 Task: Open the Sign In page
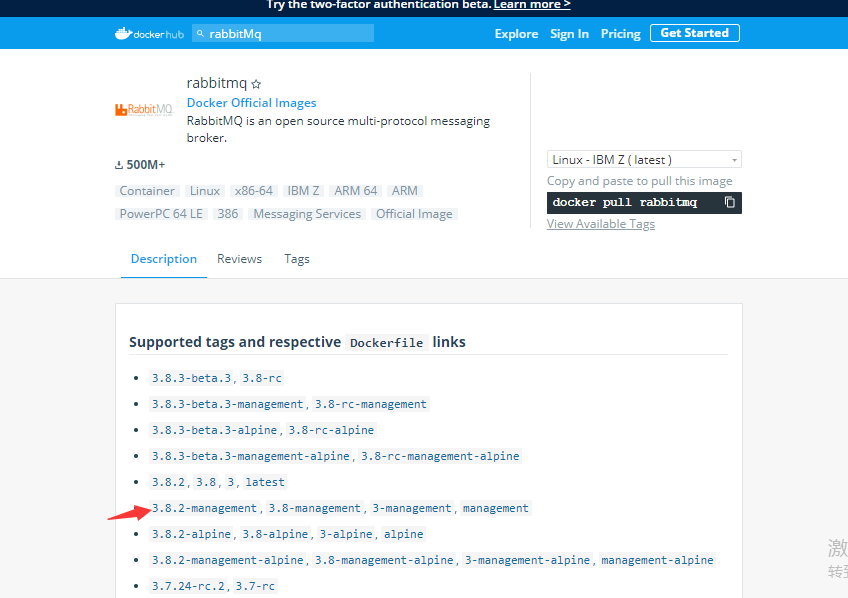[x=569, y=34]
